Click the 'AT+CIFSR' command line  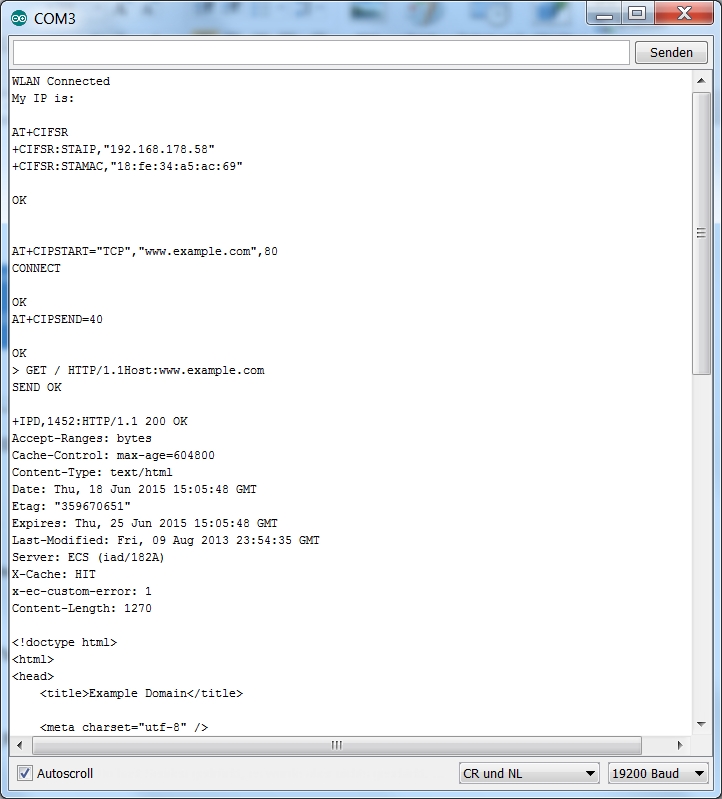coord(40,132)
